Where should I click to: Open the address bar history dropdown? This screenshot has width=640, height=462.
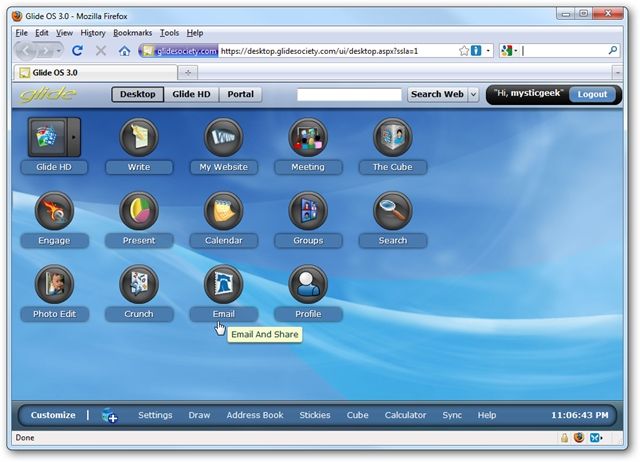[488, 51]
